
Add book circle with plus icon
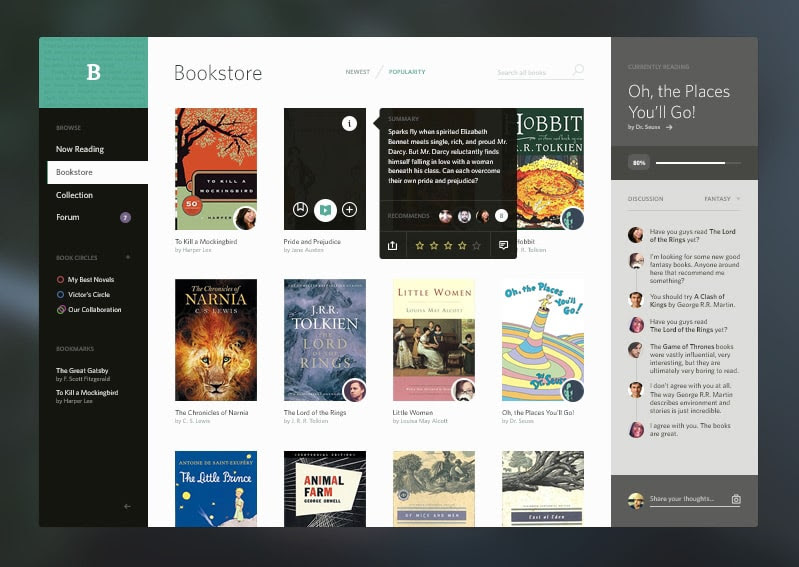click(x=127, y=257)
